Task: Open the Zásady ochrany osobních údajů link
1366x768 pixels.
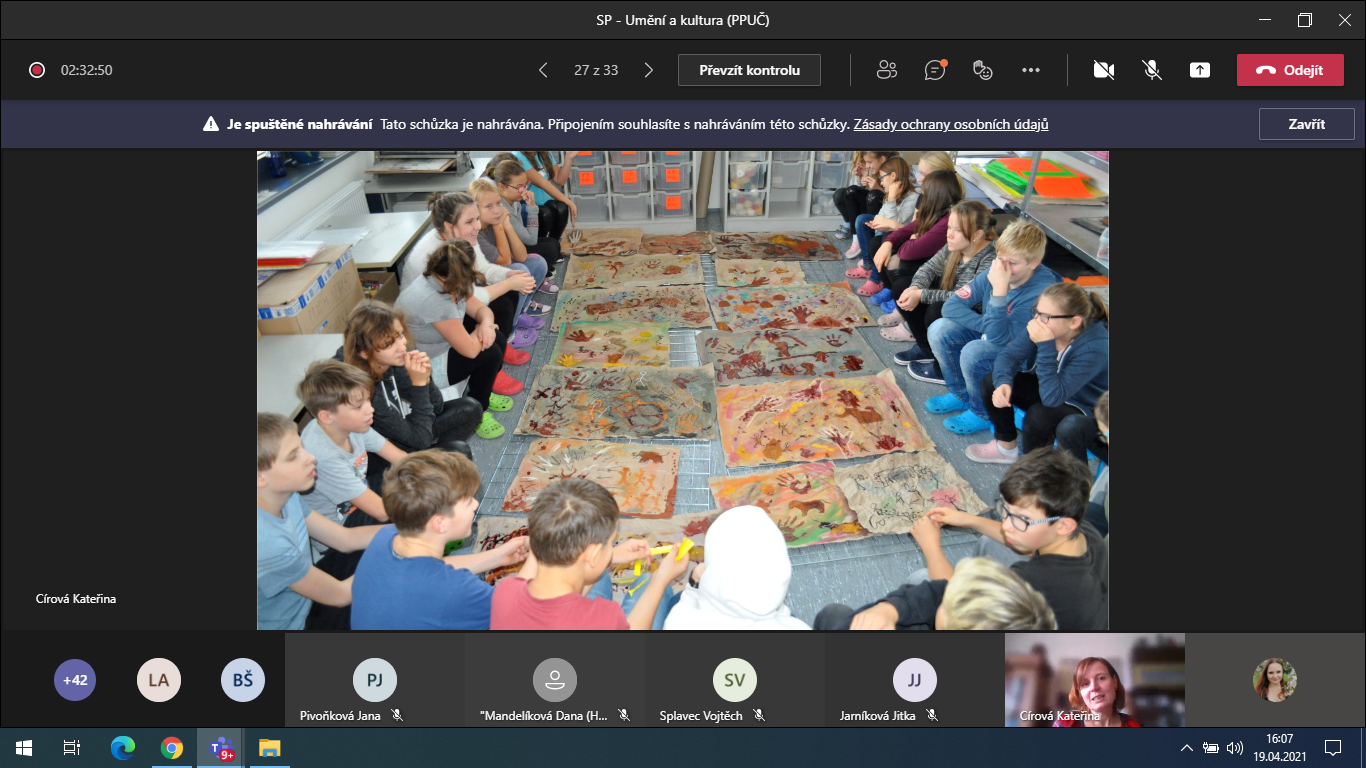Action: (950, 125)
